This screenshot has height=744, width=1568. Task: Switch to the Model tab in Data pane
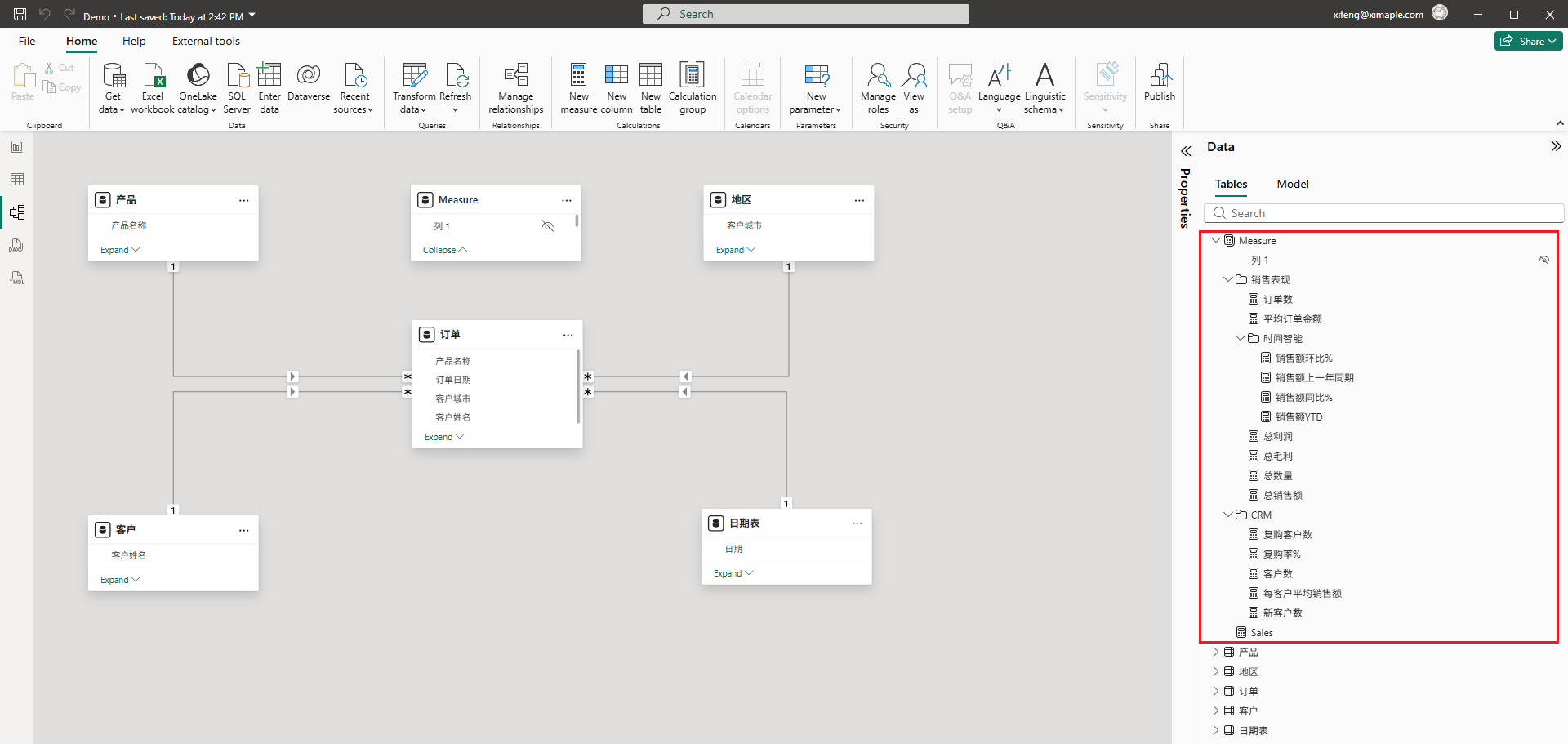[1292, 184]
